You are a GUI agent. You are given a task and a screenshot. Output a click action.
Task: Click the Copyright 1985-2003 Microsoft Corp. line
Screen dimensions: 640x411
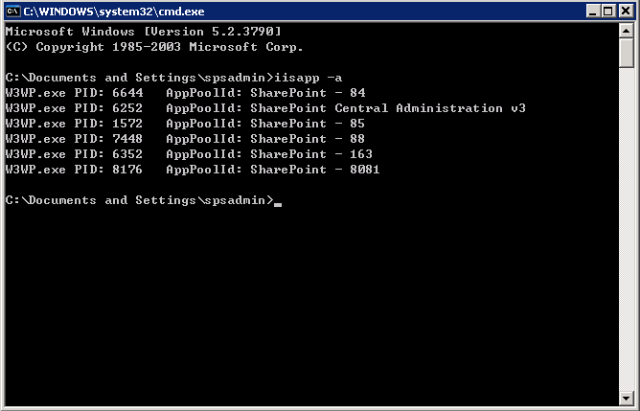point(154,47)
